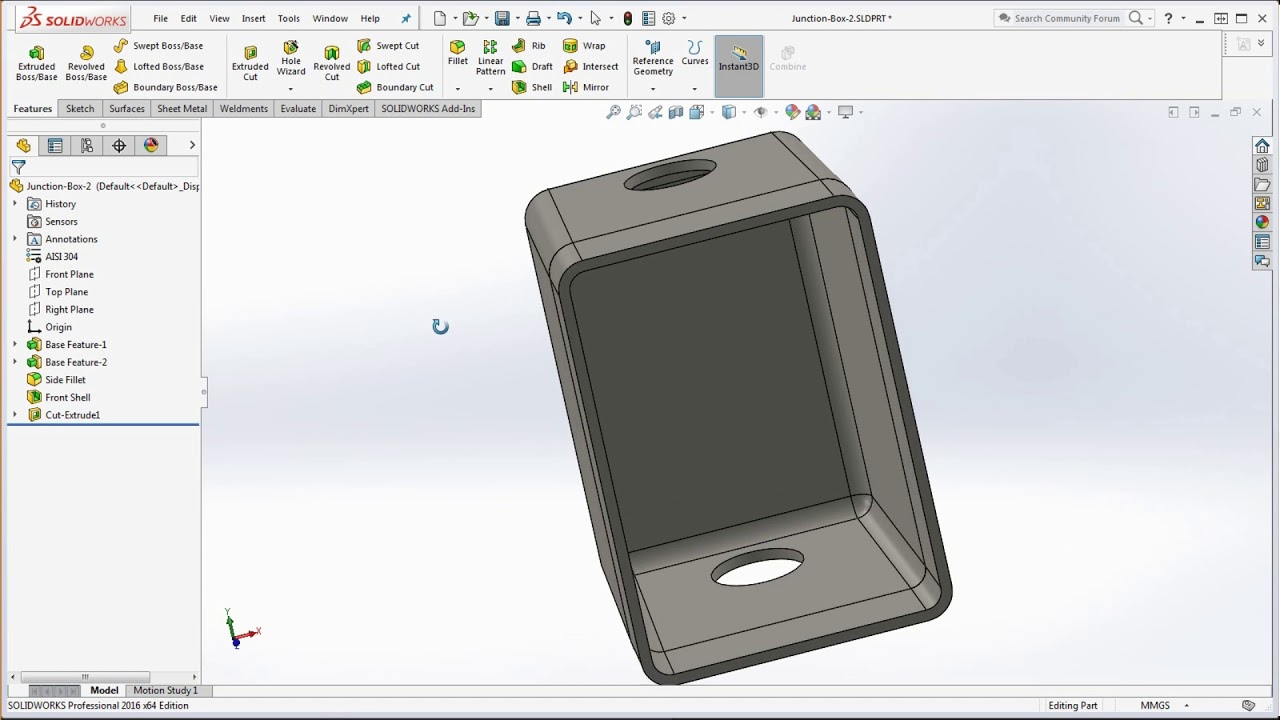1280x720 pixels.
Task: Select the Front Shell feature
Action: click(x=59, y=397)
